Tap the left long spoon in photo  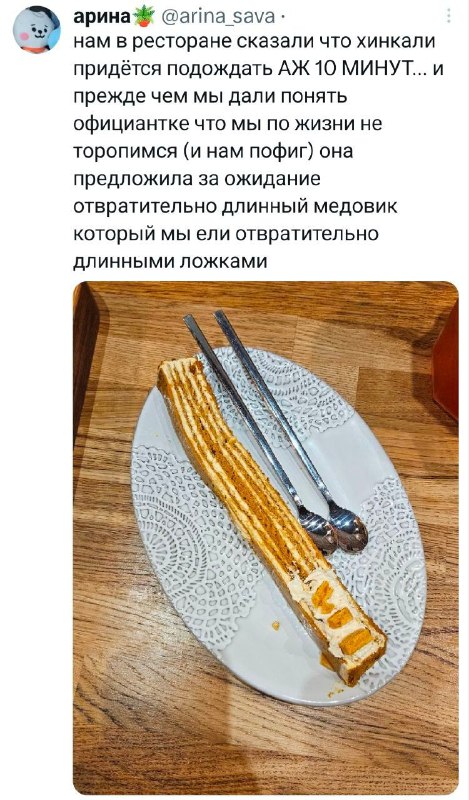pos(260,434)
